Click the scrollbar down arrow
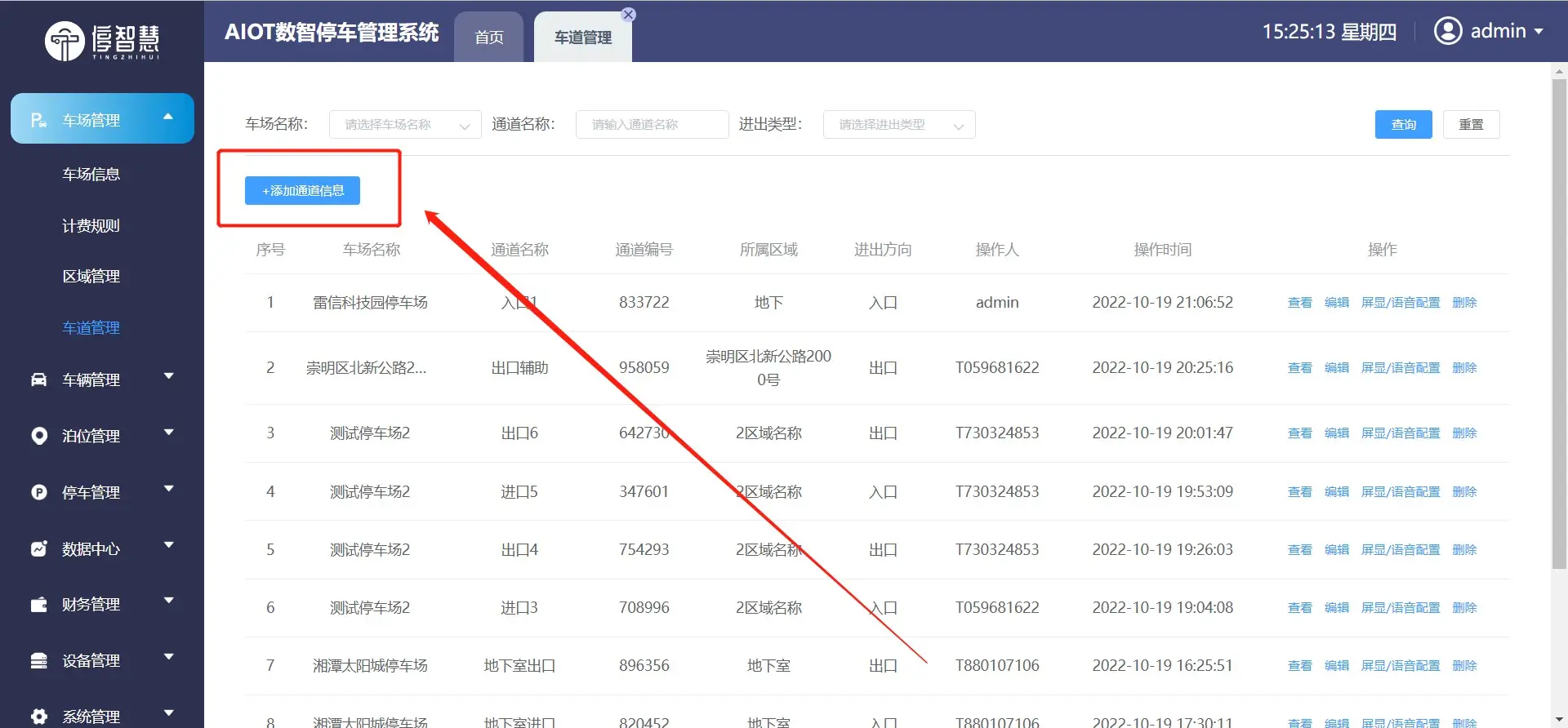The height and width of the screenshot is (728, 1568). tap(1559, 718)
